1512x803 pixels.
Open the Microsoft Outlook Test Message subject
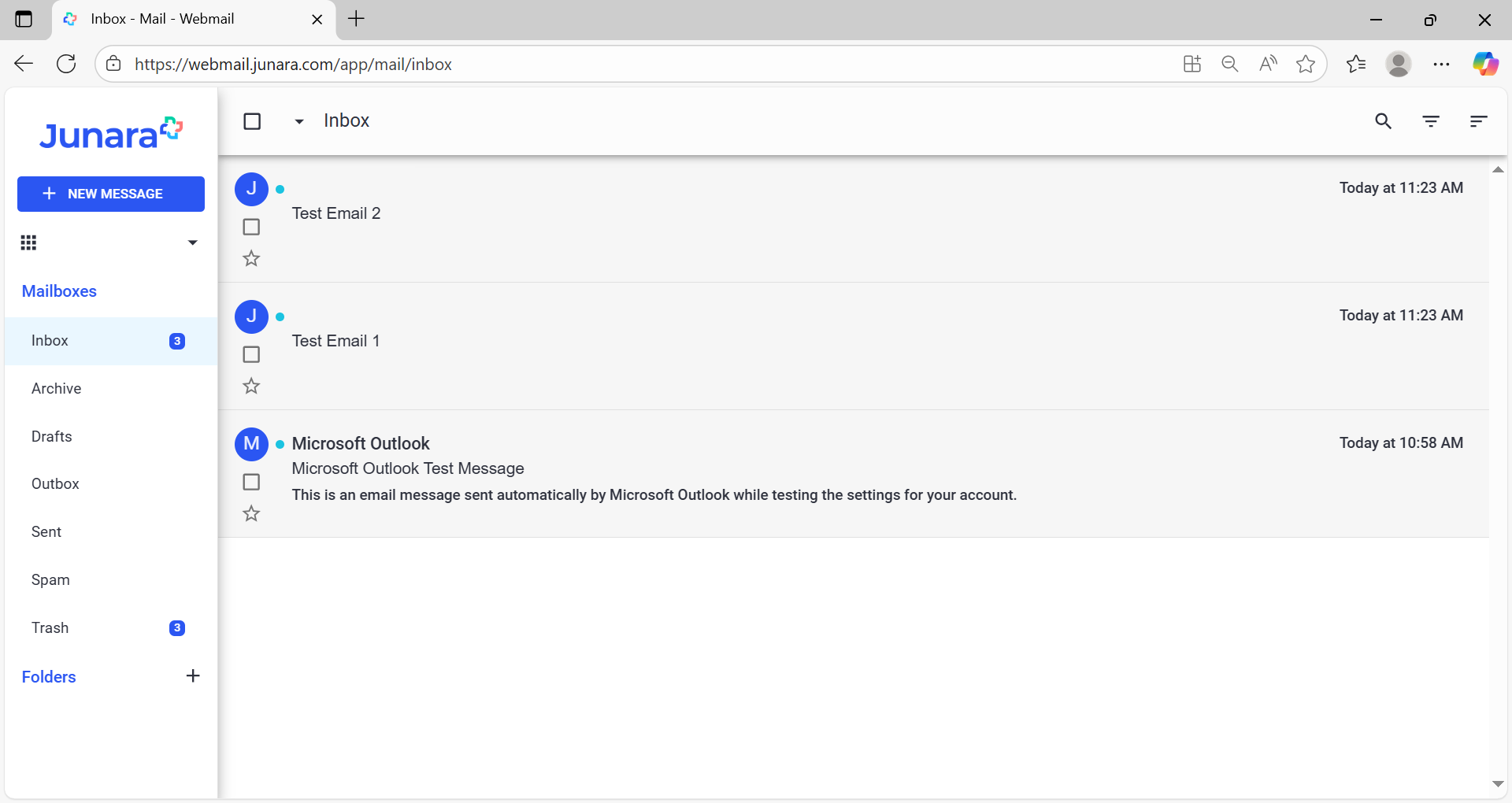(408, 468)
